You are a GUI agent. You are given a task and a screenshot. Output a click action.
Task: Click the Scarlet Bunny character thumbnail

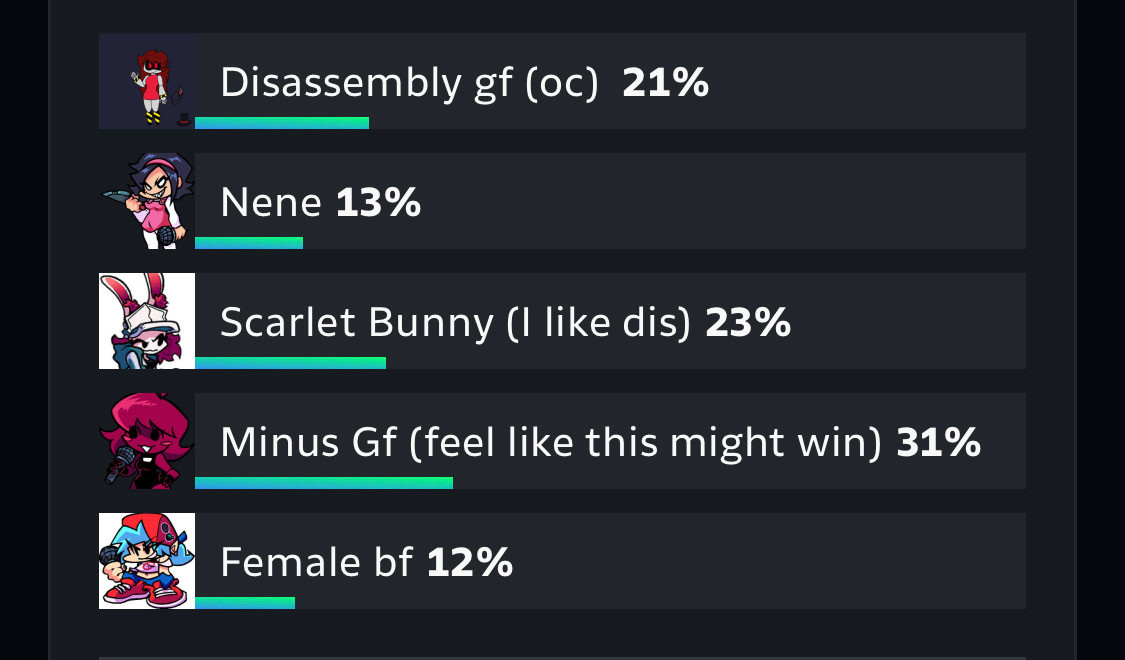tap(147, 321)
